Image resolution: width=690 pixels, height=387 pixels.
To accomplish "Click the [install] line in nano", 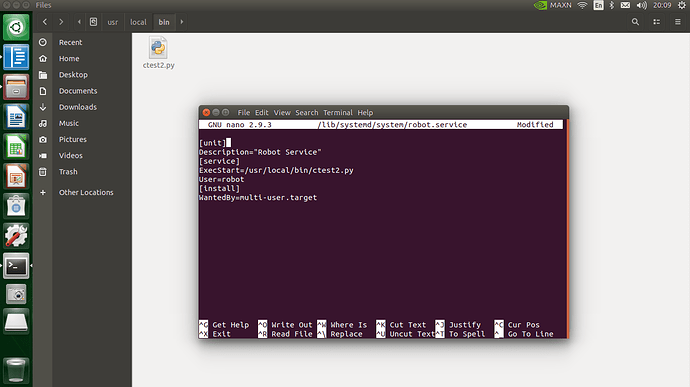I will [219, 188].
